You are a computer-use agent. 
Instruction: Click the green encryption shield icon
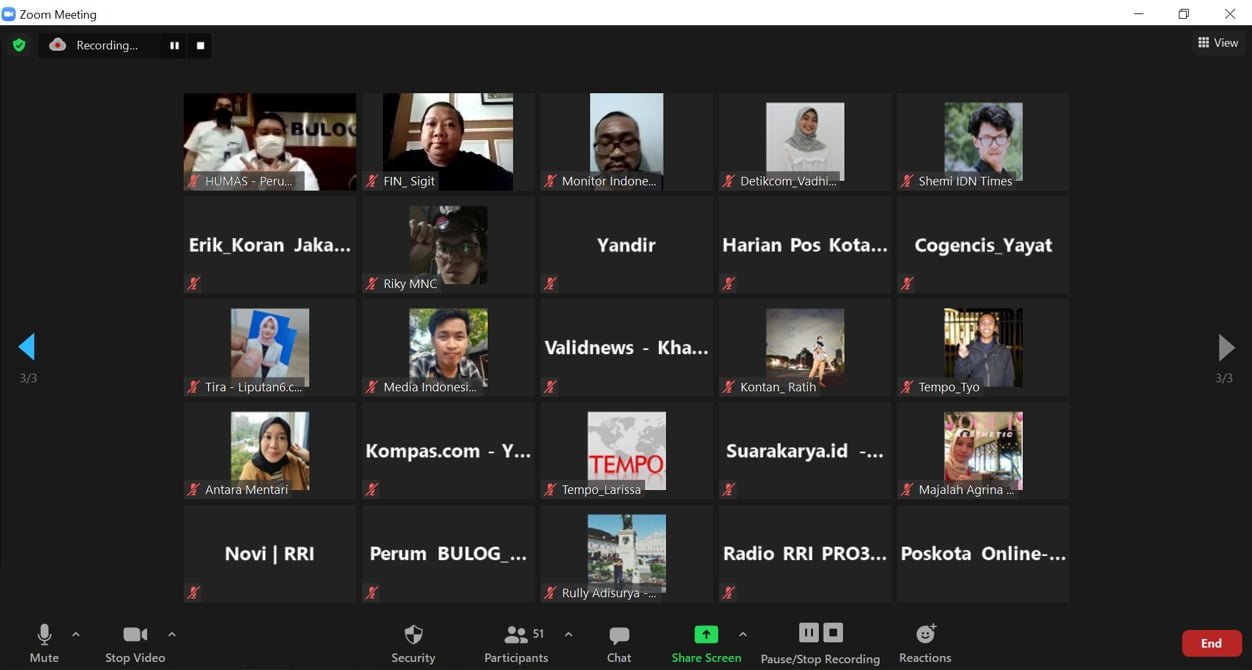pos(19,45)
